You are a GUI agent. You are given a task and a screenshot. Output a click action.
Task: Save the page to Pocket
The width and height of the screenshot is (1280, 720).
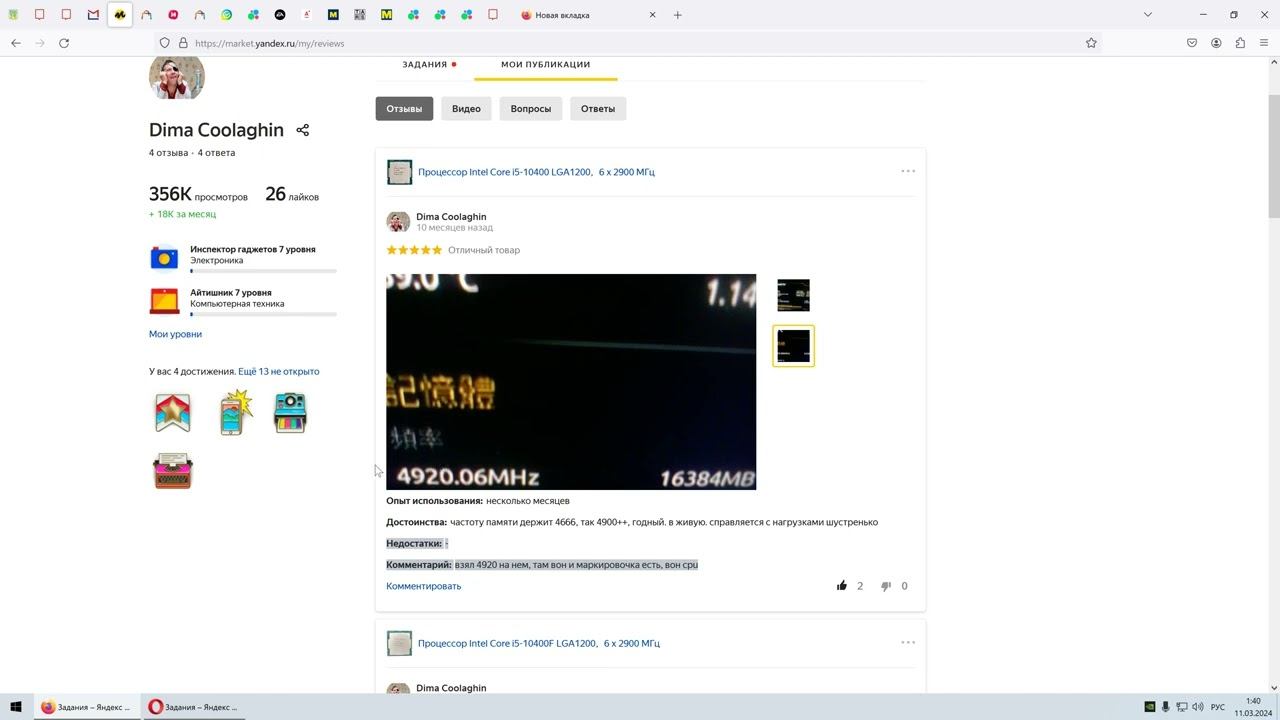[x=1192, y=43]
